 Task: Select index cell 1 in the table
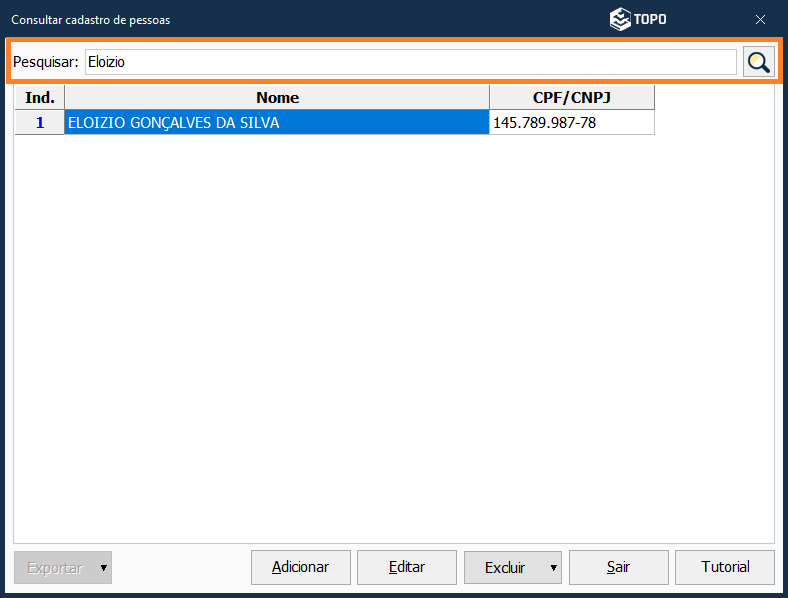point(40,122)
